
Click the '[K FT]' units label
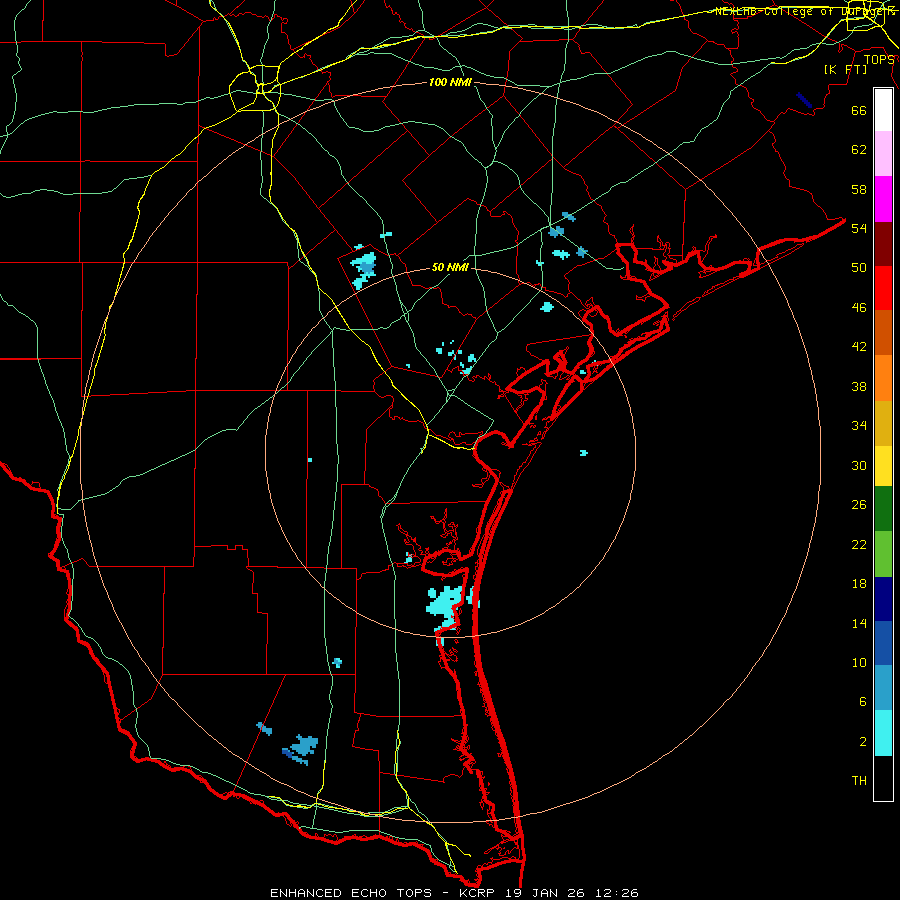(845, 69)
